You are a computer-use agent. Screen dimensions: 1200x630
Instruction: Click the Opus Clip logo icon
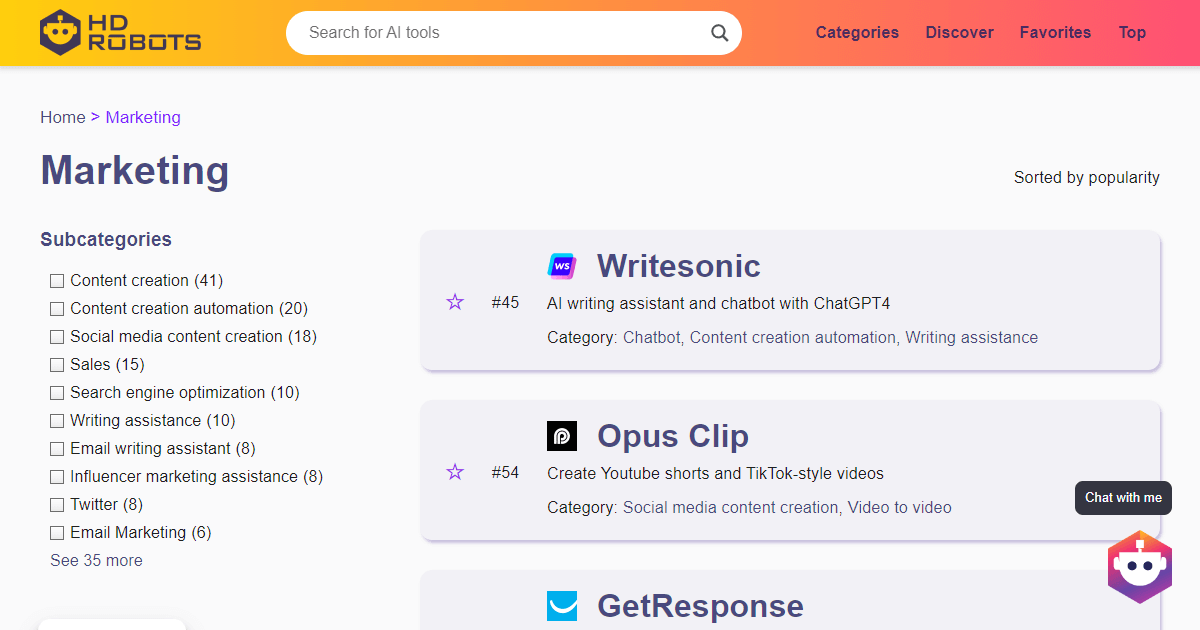point(562,436)
